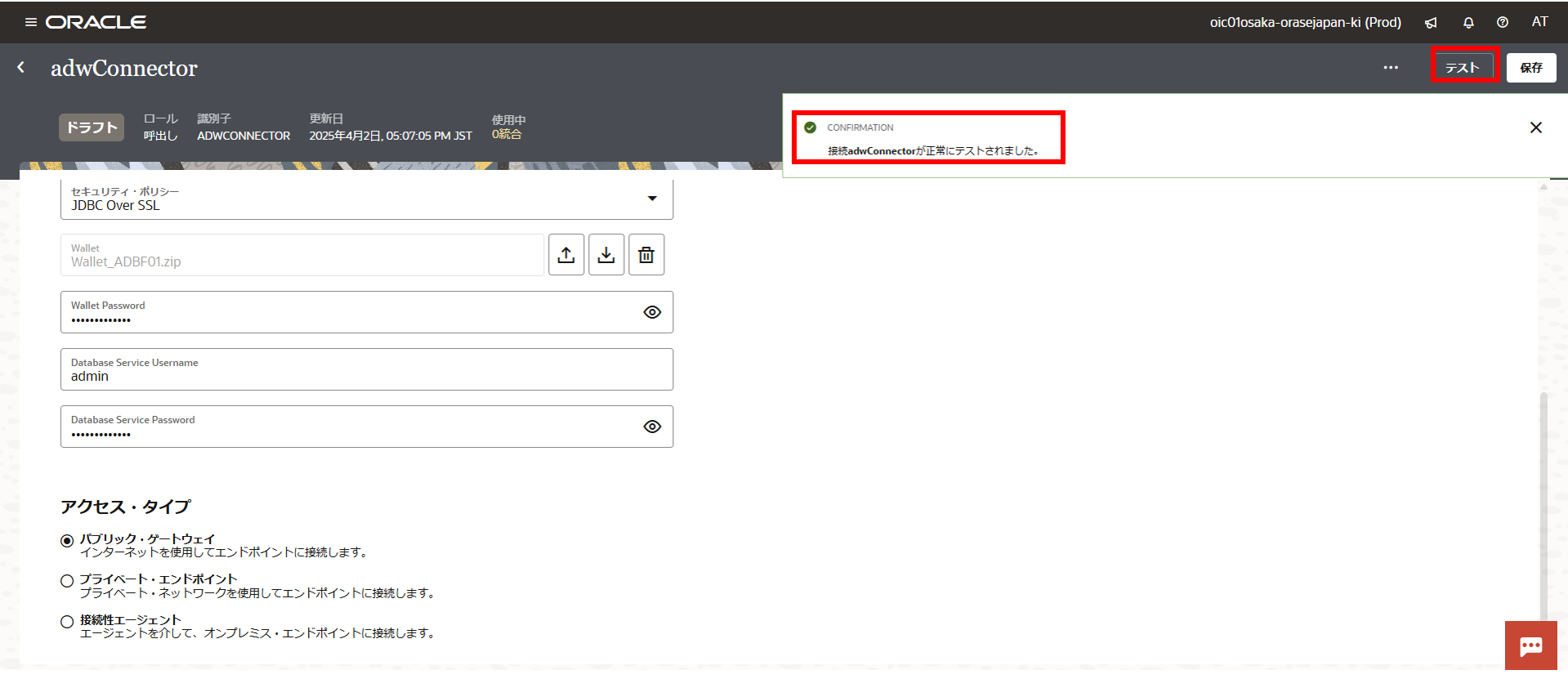The image size is (1568, 688).
Task: Click the adwConnector page title
Action: (x=124, y=68)
